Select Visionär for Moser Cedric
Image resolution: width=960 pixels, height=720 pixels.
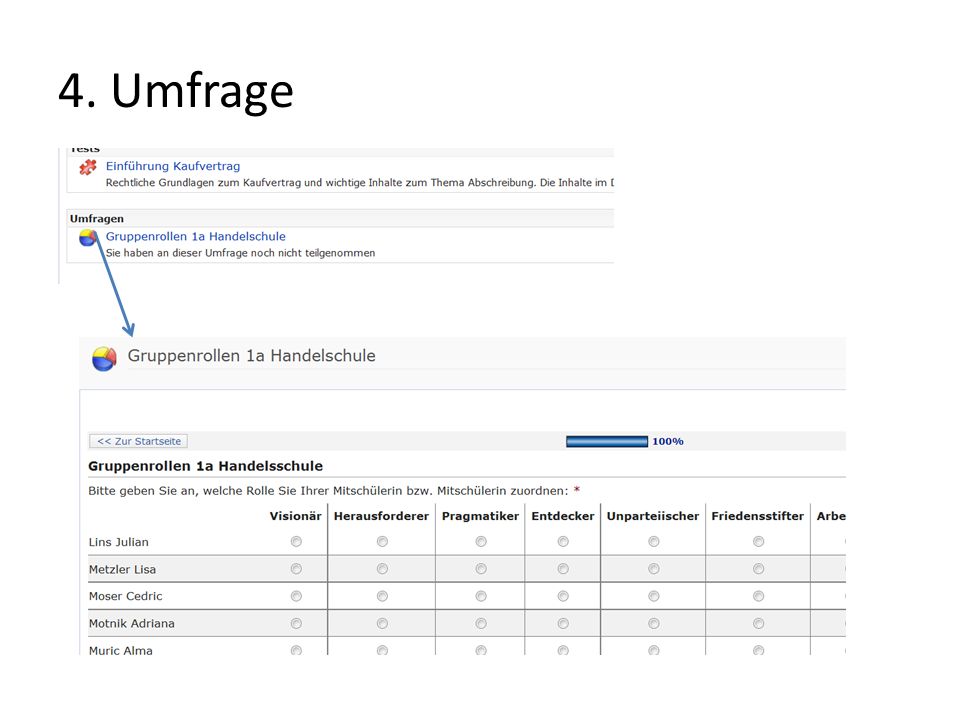(x=296, y=596)
